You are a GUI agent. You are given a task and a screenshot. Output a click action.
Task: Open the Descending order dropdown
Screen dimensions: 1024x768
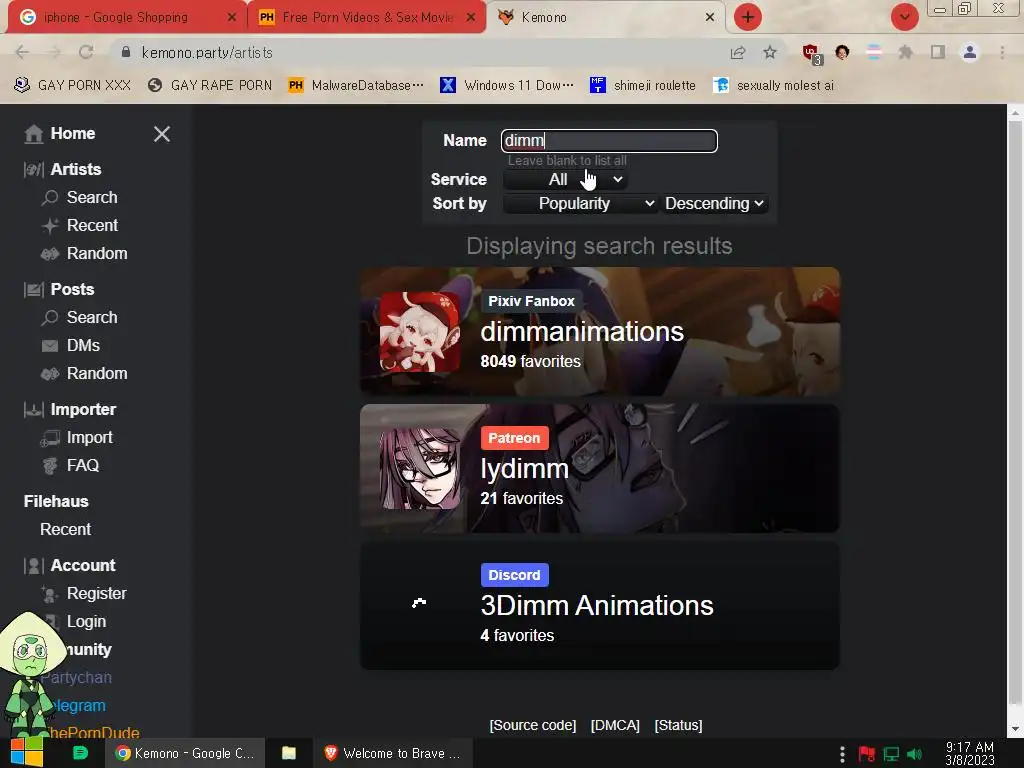714,204
